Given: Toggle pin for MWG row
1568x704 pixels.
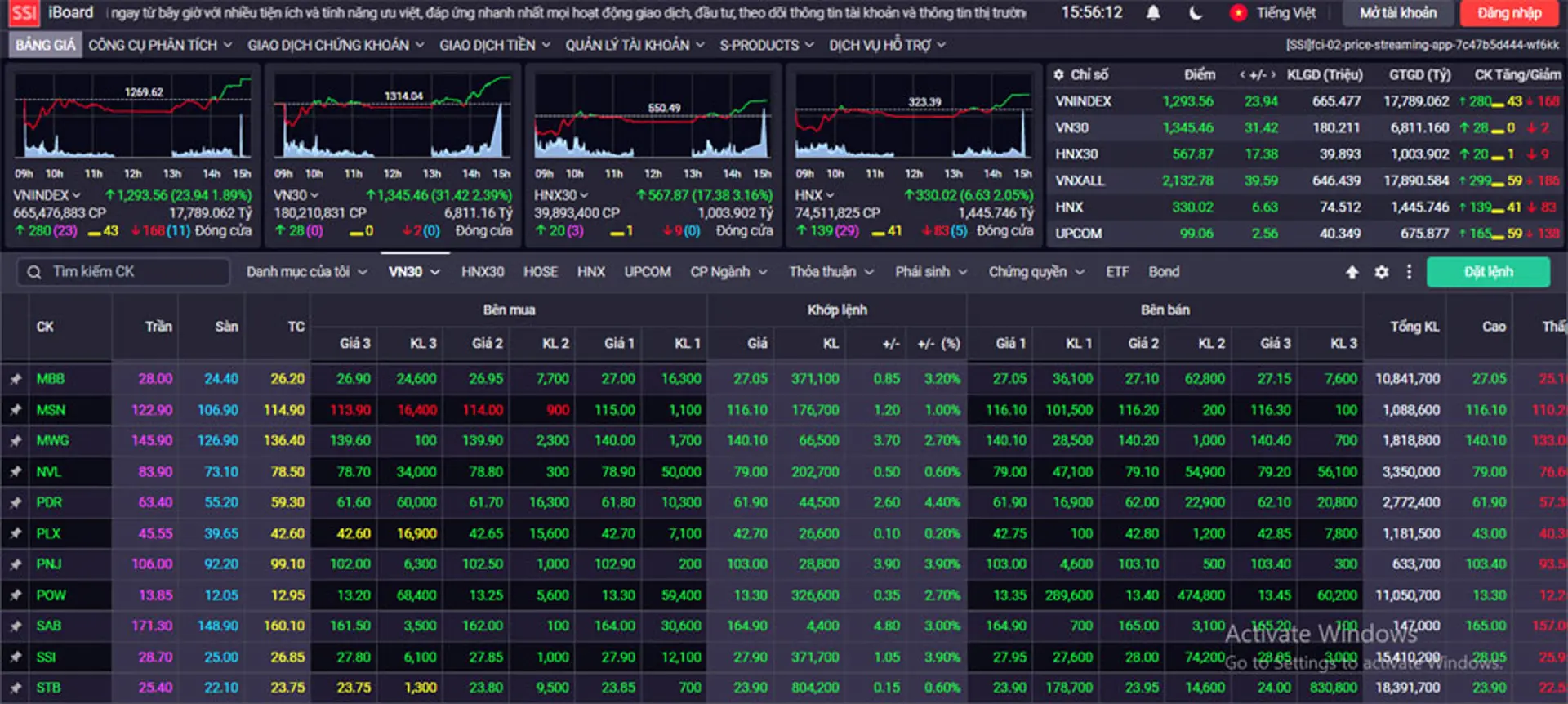Looking at the screenshot, I should click(15, 441).
